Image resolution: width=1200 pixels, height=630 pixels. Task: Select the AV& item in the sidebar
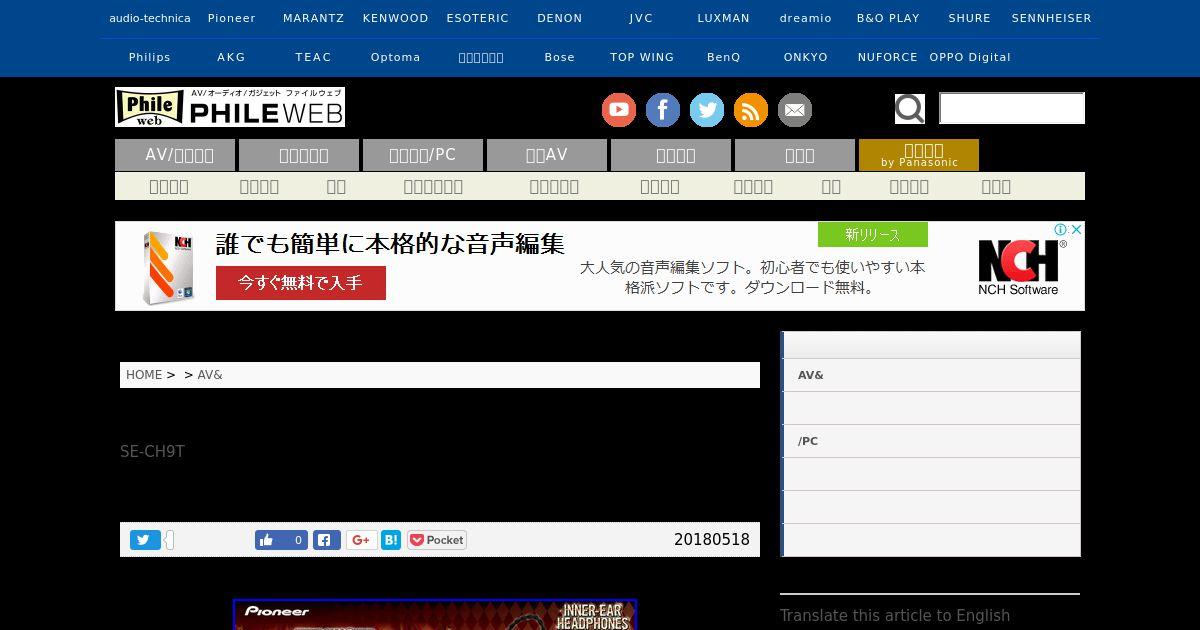[x=930, y=375]
